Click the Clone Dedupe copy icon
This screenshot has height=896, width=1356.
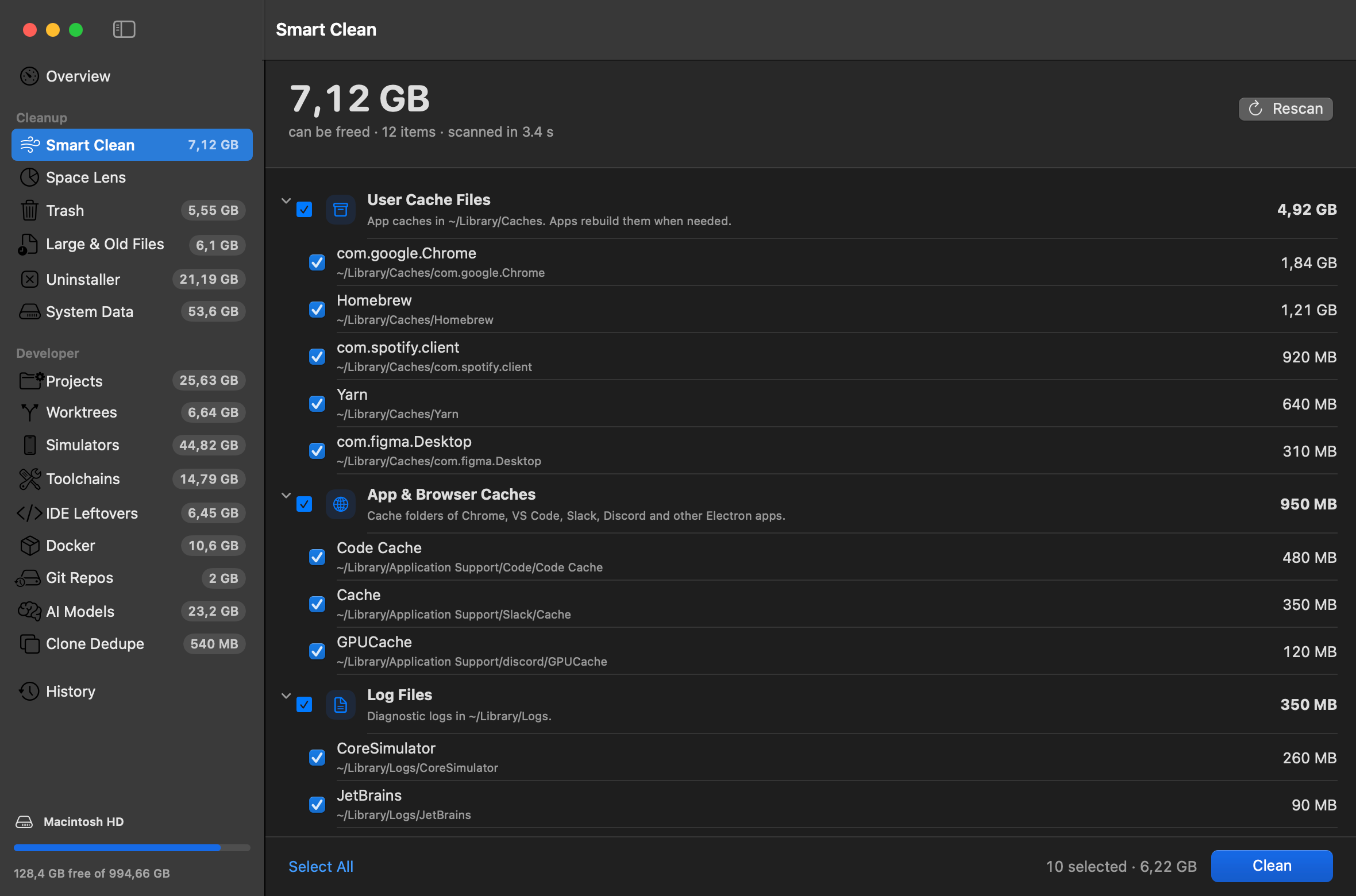[29, 644]
